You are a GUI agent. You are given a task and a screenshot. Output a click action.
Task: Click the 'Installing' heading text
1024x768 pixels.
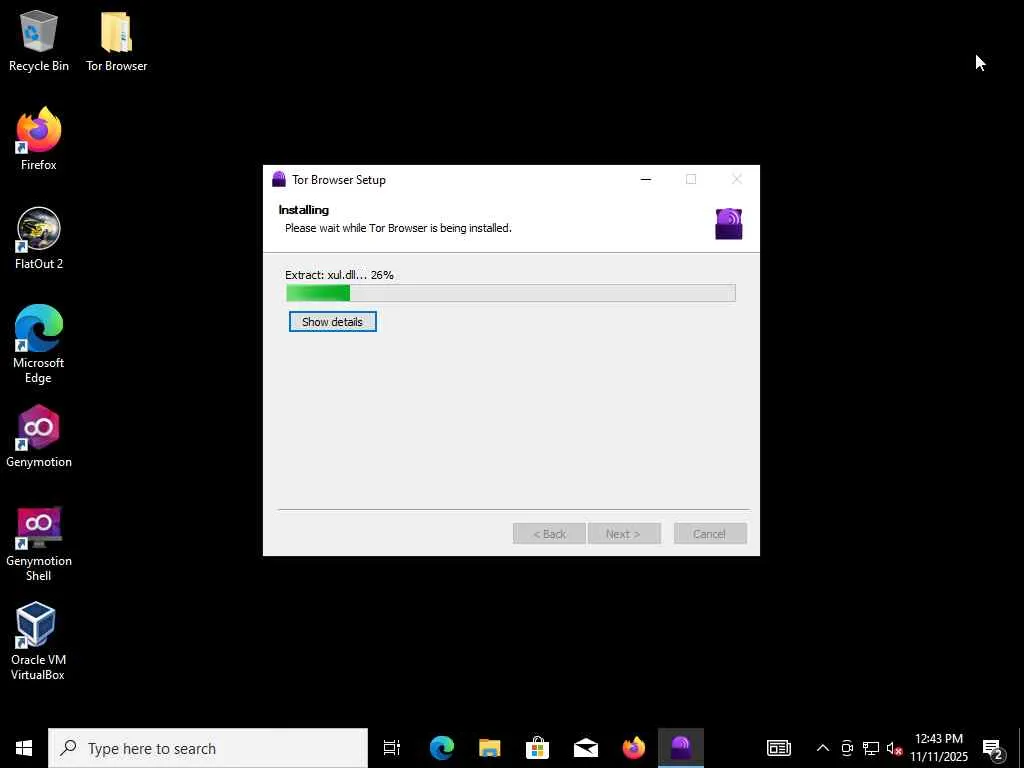tap(304, 210)
